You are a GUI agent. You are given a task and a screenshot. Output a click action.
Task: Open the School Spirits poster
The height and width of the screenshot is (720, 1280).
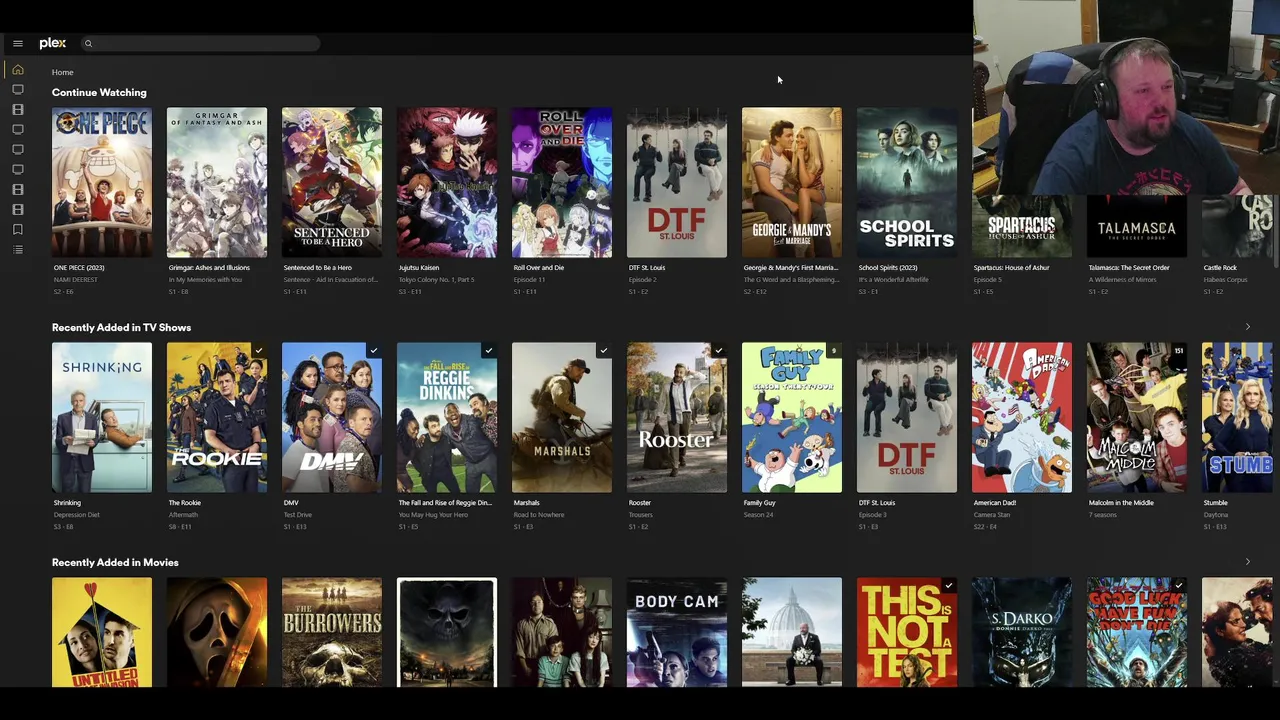(x=907, y=182)
